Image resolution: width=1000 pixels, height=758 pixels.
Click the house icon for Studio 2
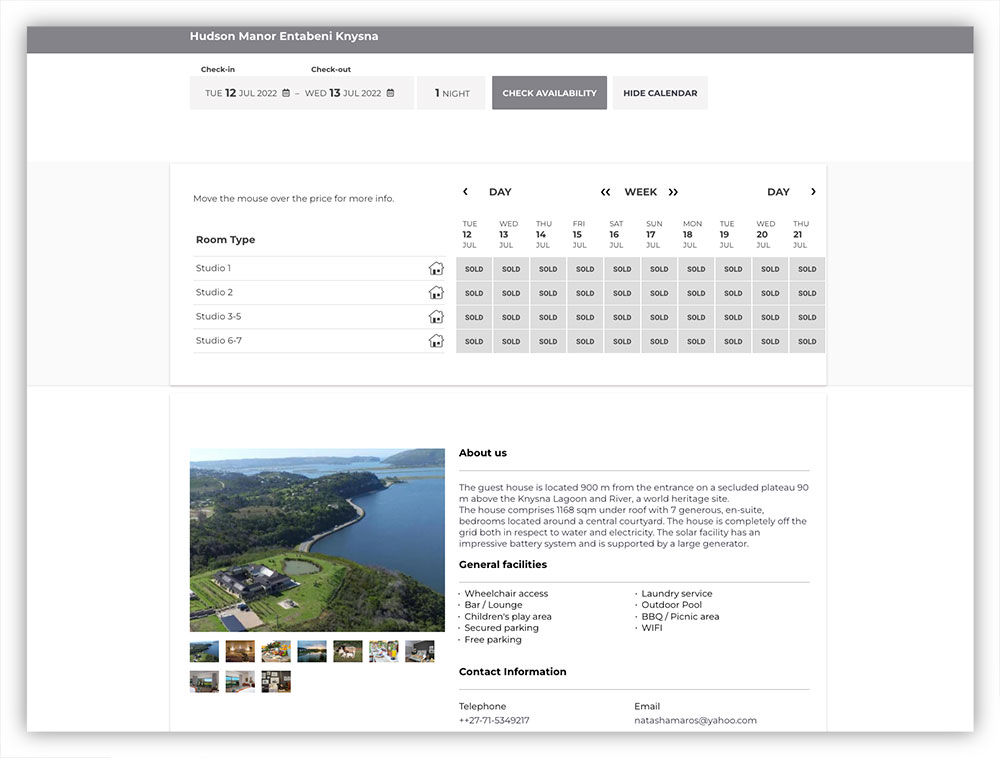(x=436, y=293)
